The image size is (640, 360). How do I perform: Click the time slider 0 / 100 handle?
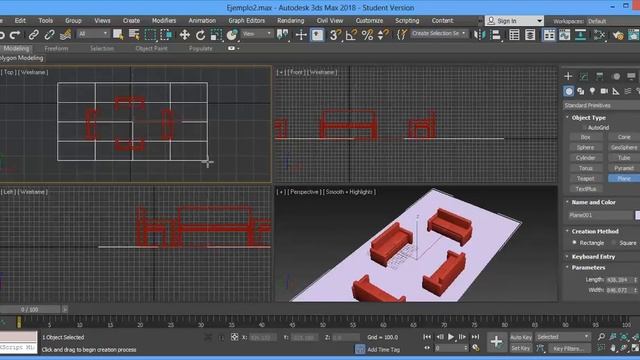point(29,309)
